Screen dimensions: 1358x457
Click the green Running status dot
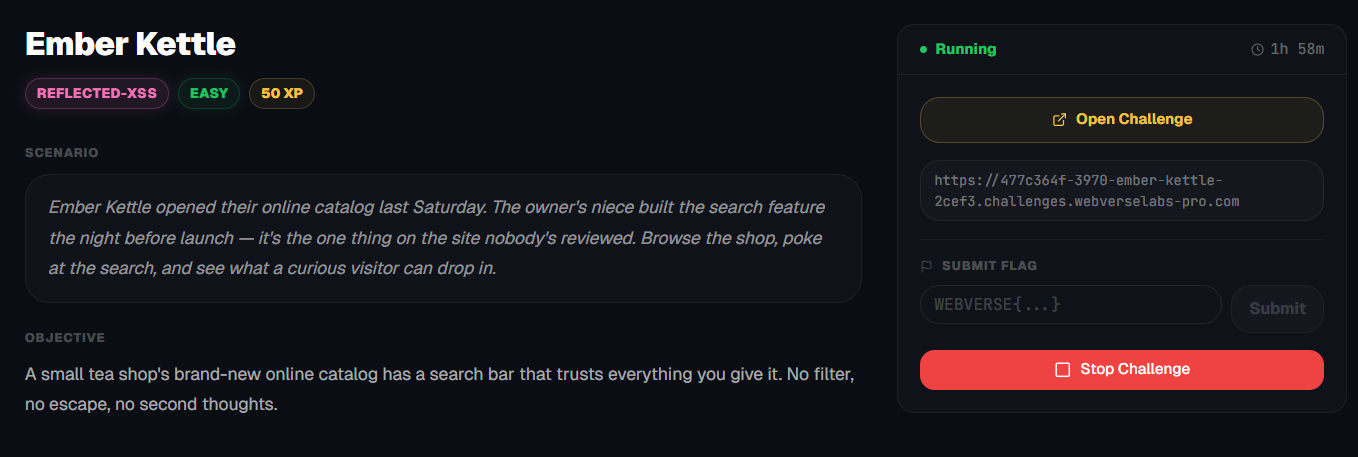click(924, 49)
